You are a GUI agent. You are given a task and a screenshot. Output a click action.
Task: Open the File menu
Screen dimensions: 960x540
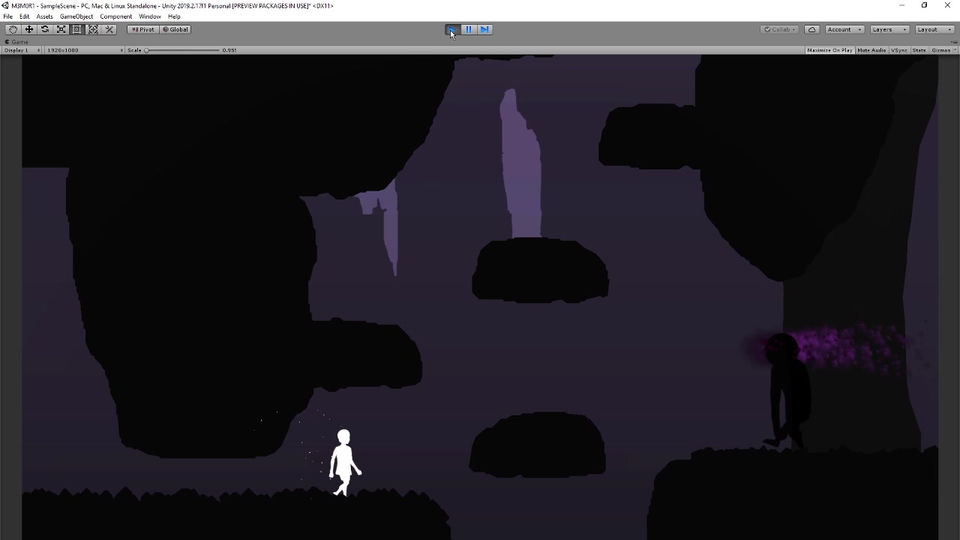(x=8, y=17)
